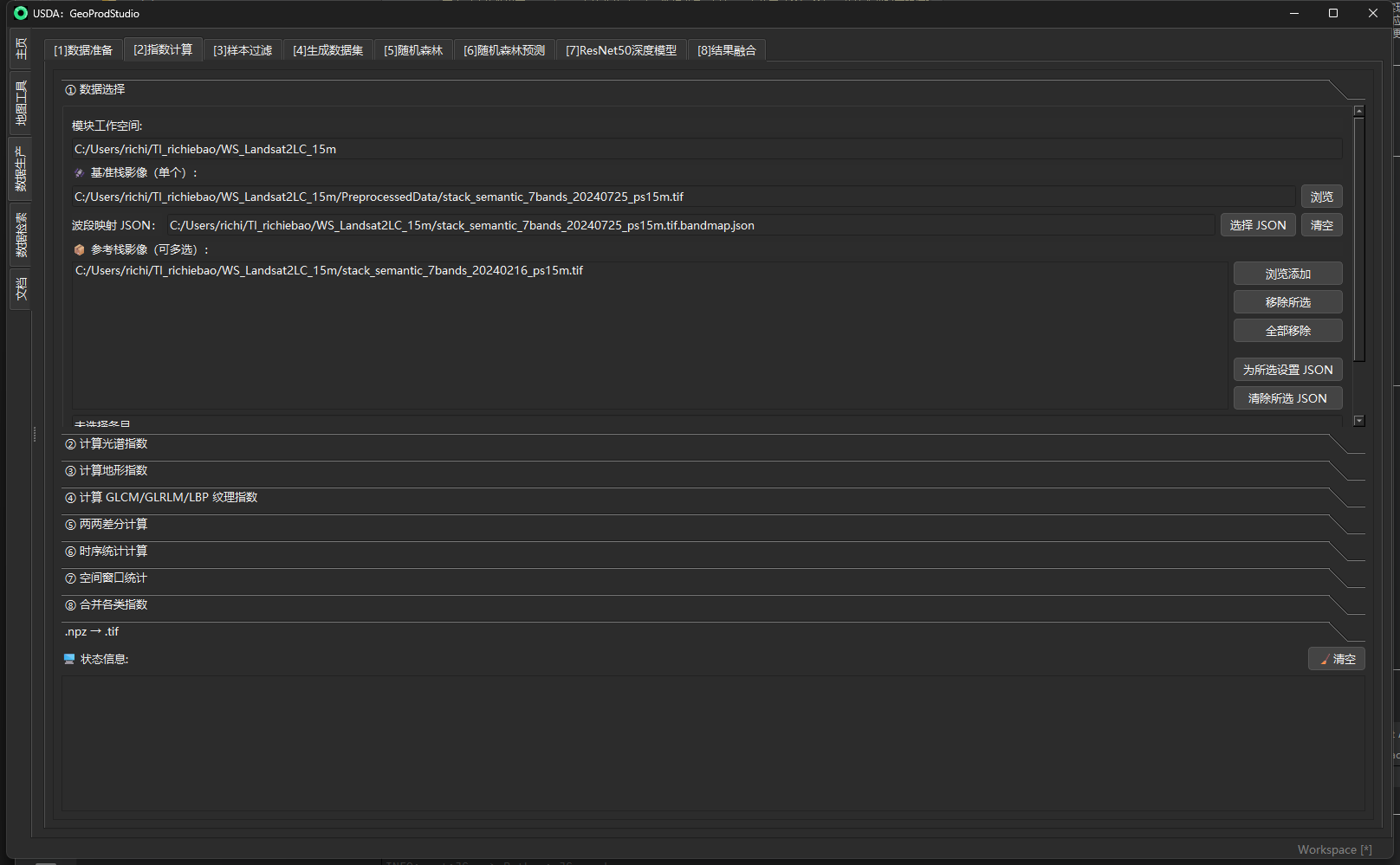Screen dimensions: 1400x865
Task: Click the GeoProdStudio app logo icon
Action: coord(21,13)
